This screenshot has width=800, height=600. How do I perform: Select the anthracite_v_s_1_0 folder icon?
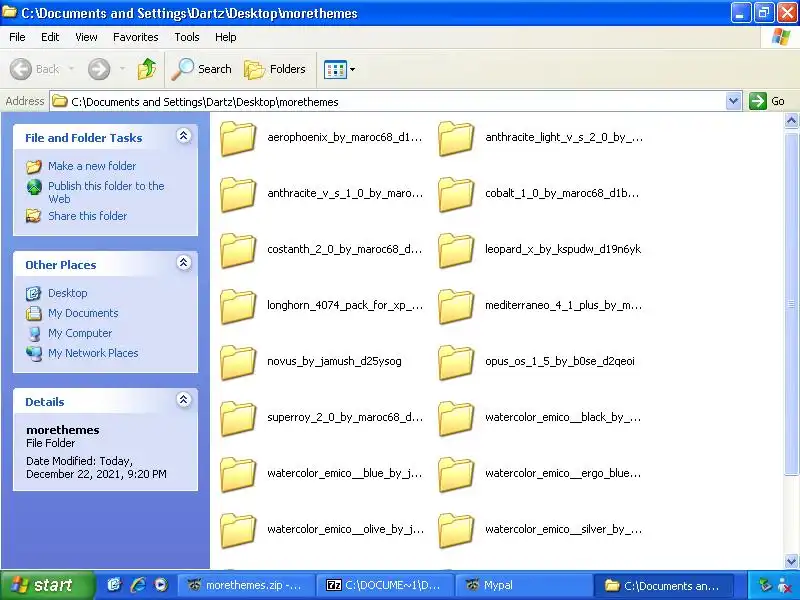[238, 194]
